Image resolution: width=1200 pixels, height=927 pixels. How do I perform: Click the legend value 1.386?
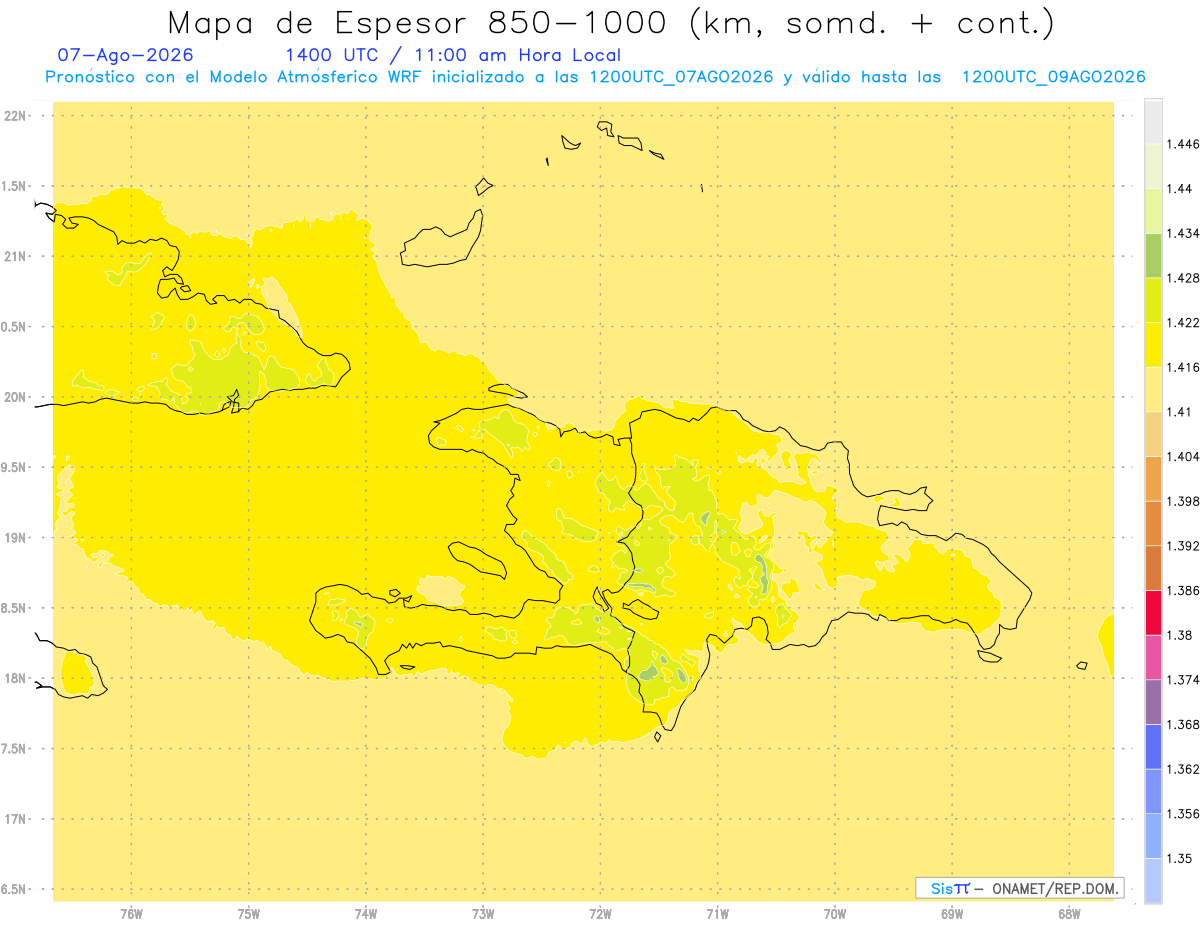tap(1184, 591)
